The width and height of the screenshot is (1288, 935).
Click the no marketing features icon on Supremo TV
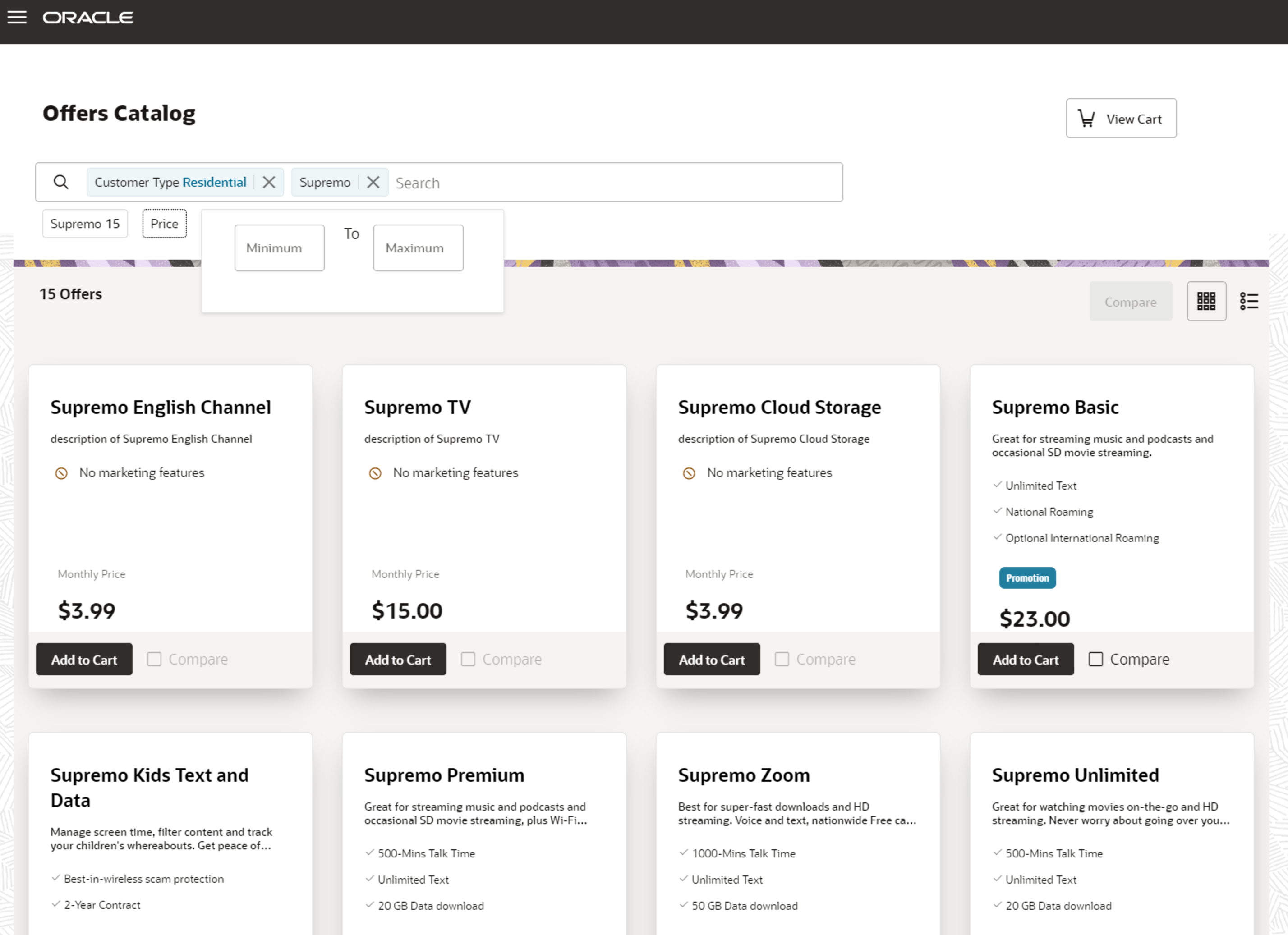tap(375, 472)
